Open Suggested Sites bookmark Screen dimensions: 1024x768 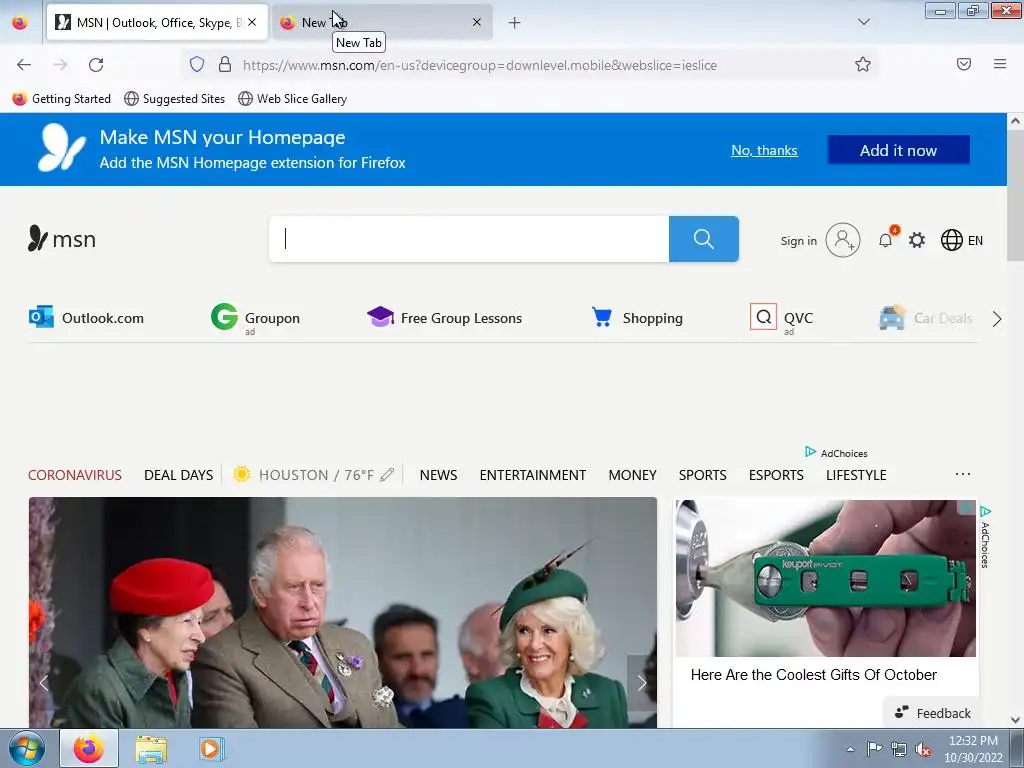pyautogui.click(x=174, y=99)
